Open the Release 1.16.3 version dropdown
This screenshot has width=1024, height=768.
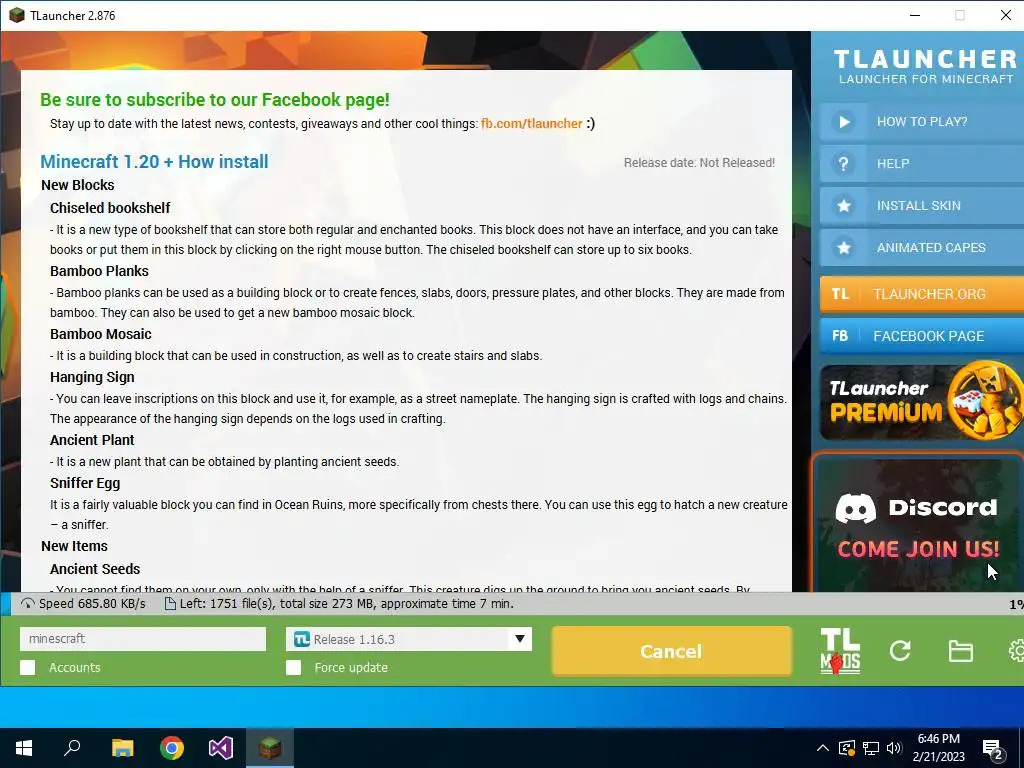[x=409, y=639]
